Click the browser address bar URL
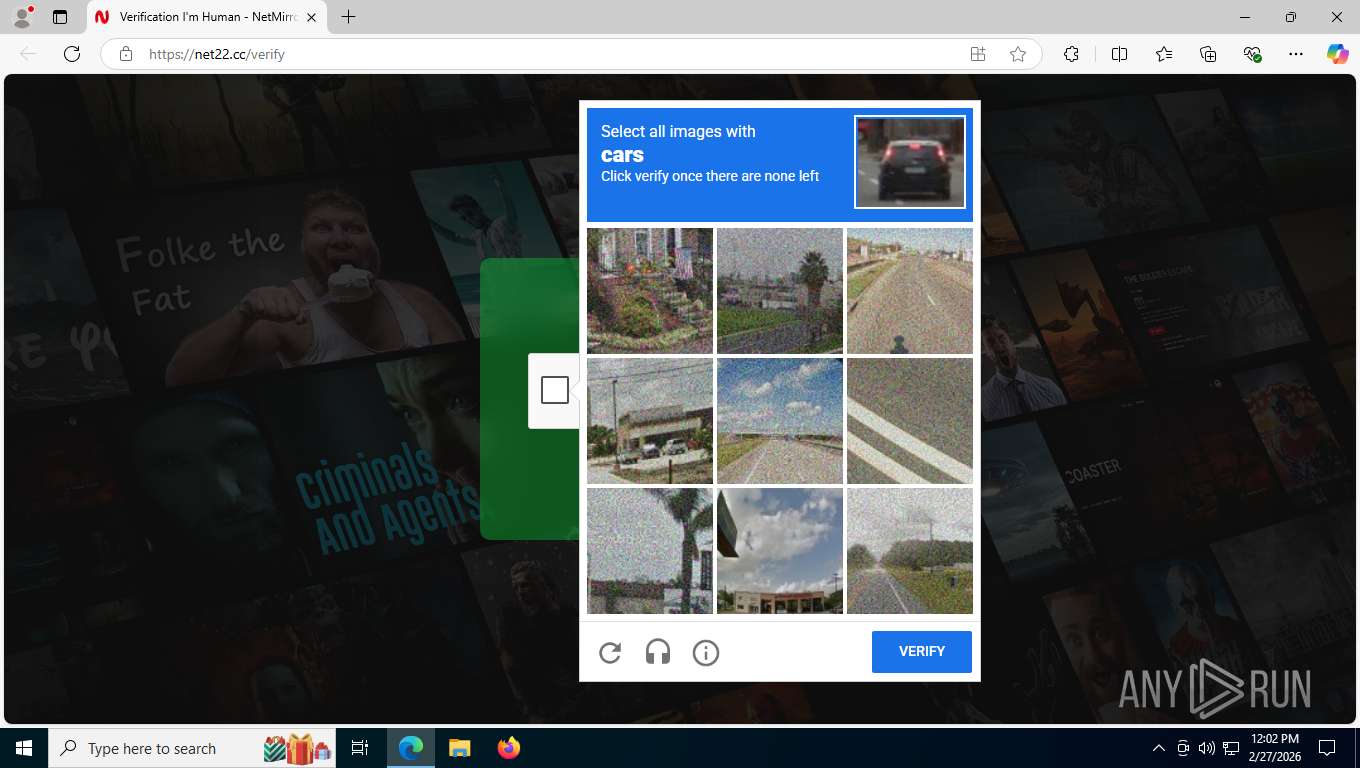 coord(217,54)
